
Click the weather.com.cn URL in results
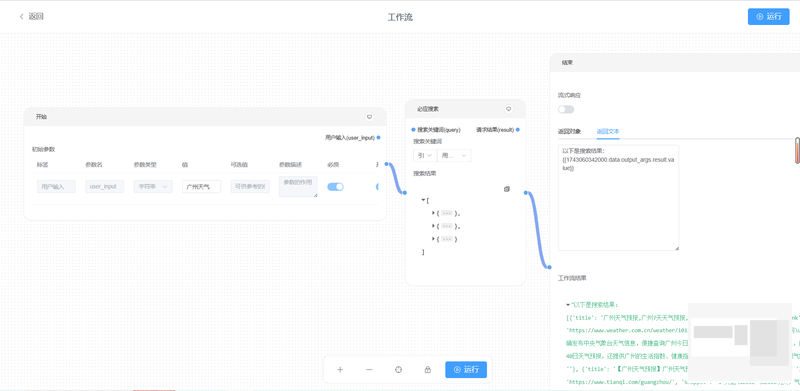[627, 331]
